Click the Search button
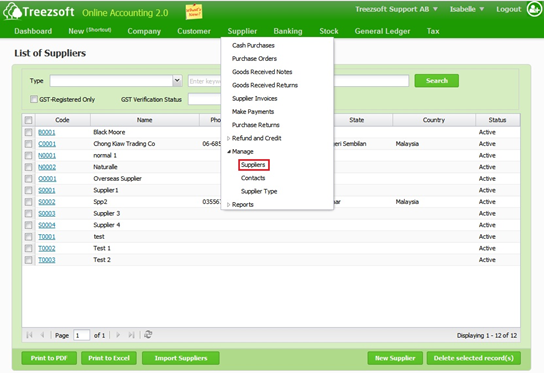This screenshot has width=544, height=373. point(436,80)
